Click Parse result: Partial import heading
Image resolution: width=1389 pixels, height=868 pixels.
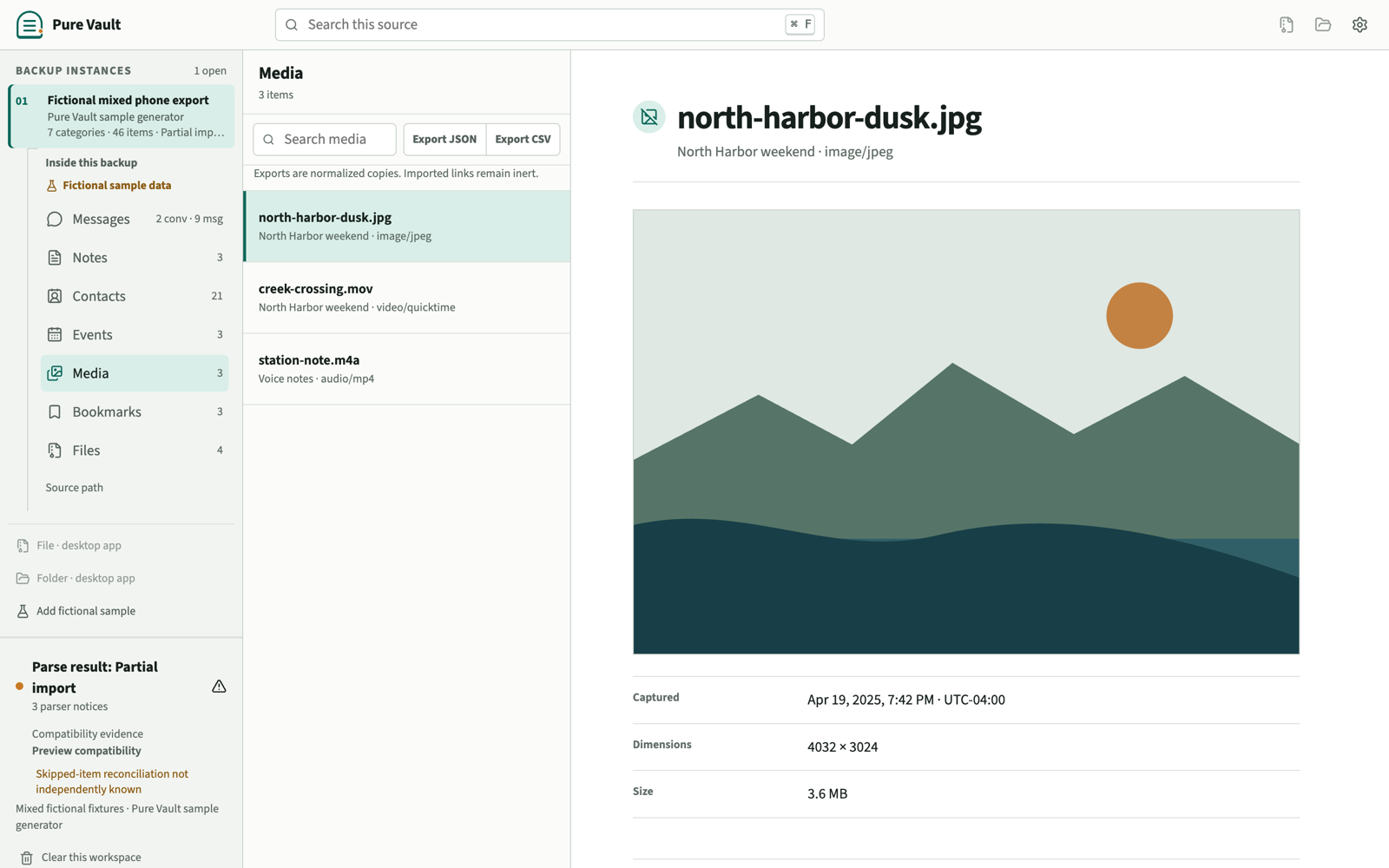95,677
